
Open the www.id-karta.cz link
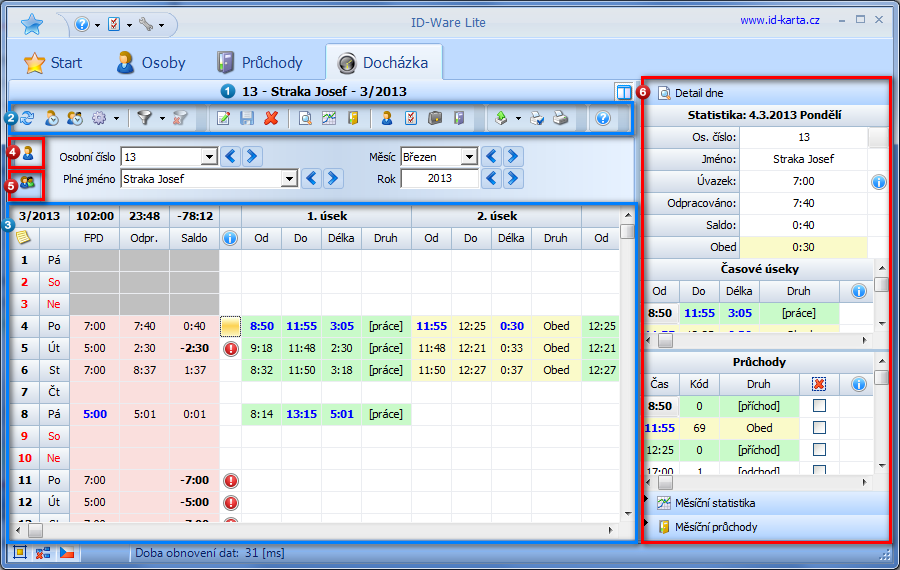point(779,20)
